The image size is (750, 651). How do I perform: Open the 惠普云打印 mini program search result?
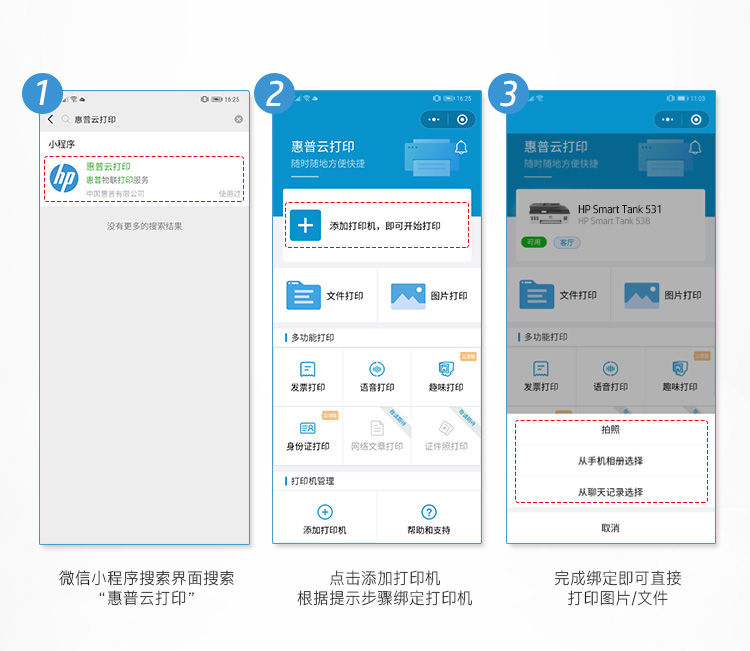point(144,179)
